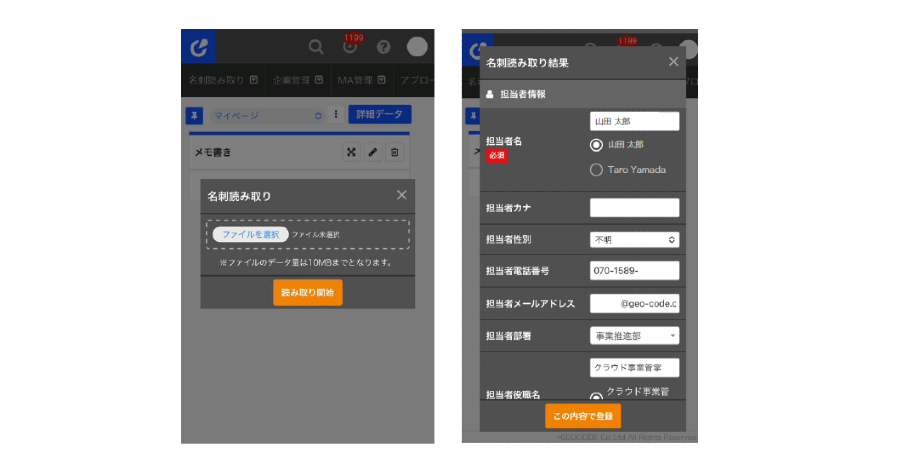The height and width of the screenshot is (471, 900).
Task: Open the 企業管理 menu
Action: pos(297,80)
